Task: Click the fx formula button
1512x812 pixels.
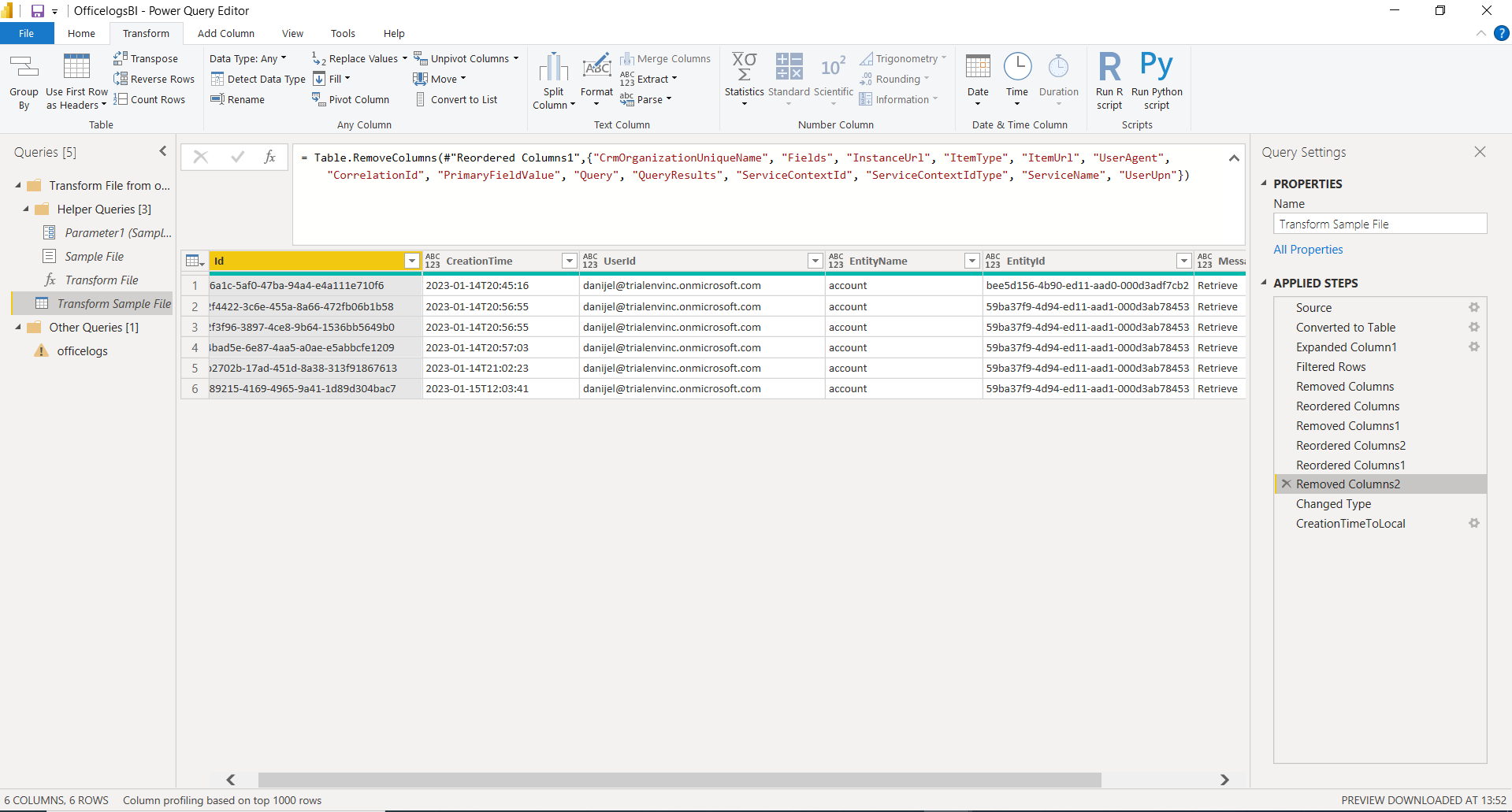Action: (269, 157)
